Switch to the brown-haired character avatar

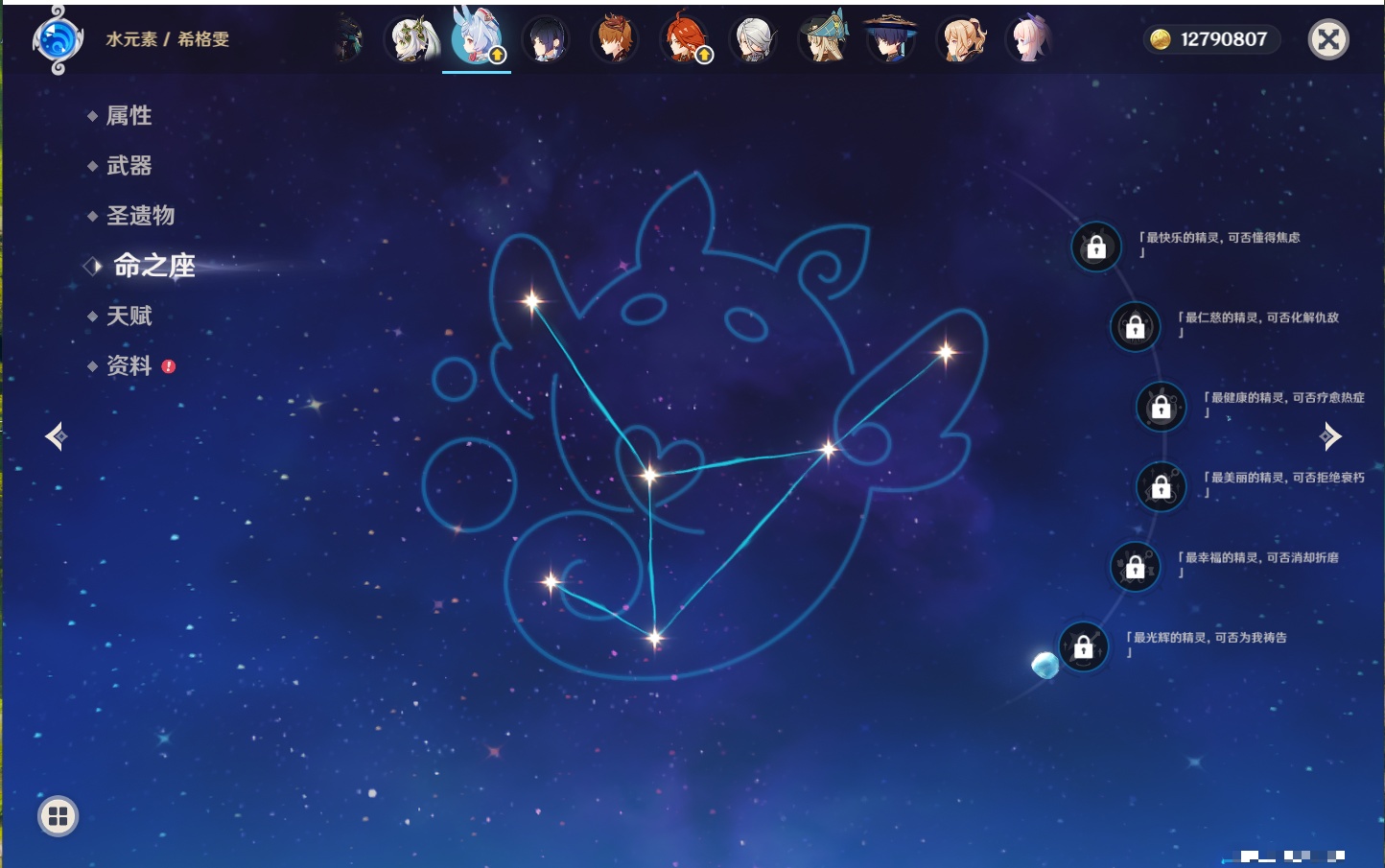615,39
